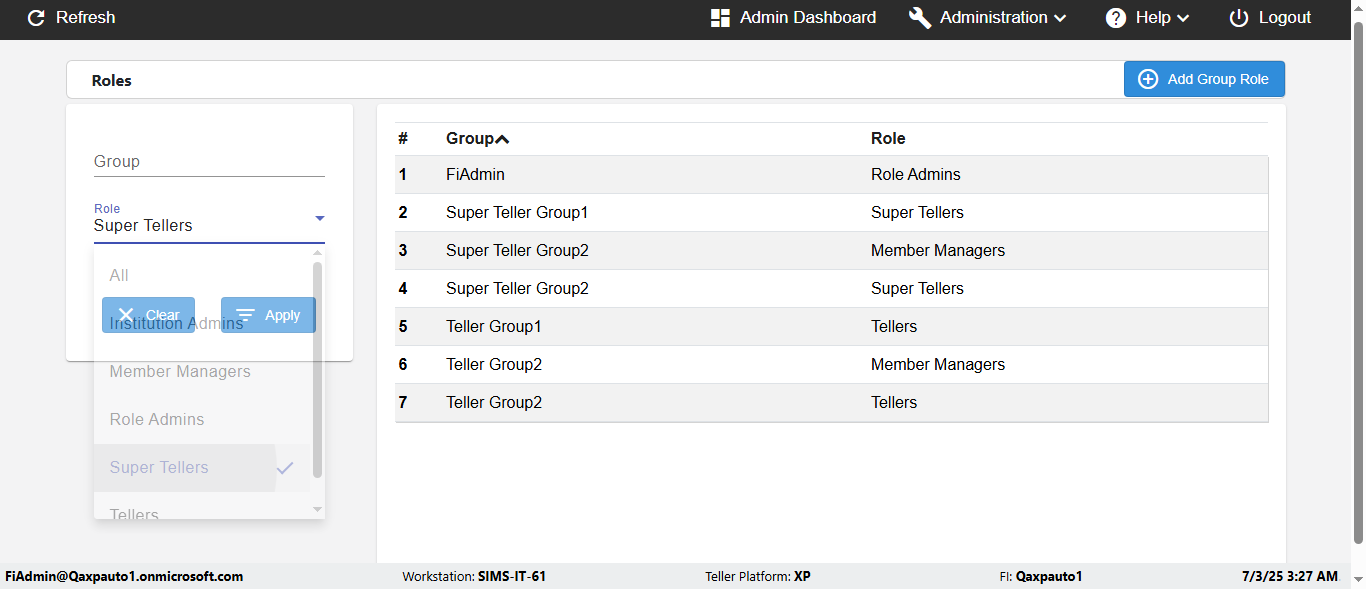Click the filter lines icon on Apply

click(x=245, y=315)
